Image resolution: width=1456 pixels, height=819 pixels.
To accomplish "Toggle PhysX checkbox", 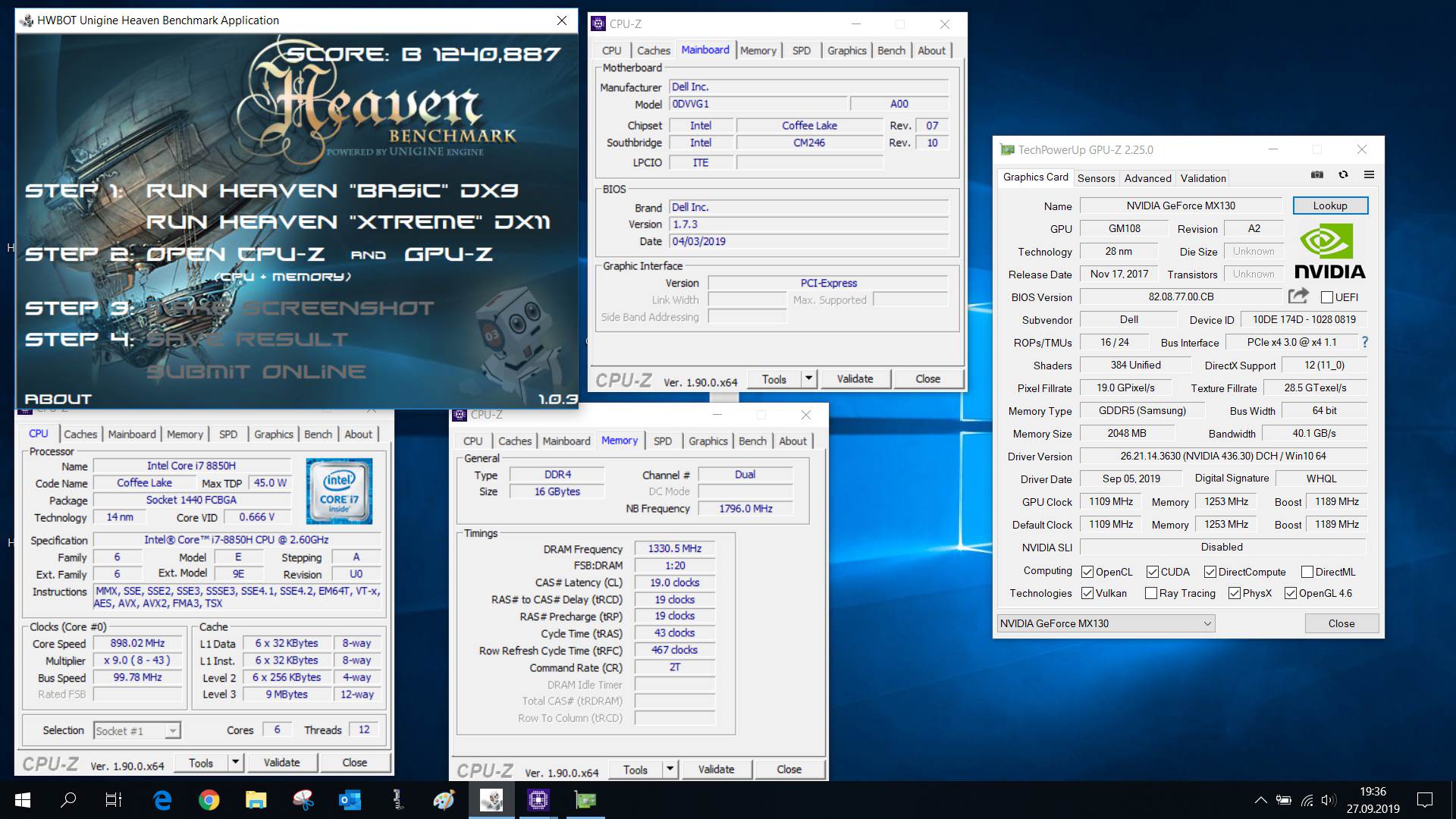I will click(x=1235, y=593).
